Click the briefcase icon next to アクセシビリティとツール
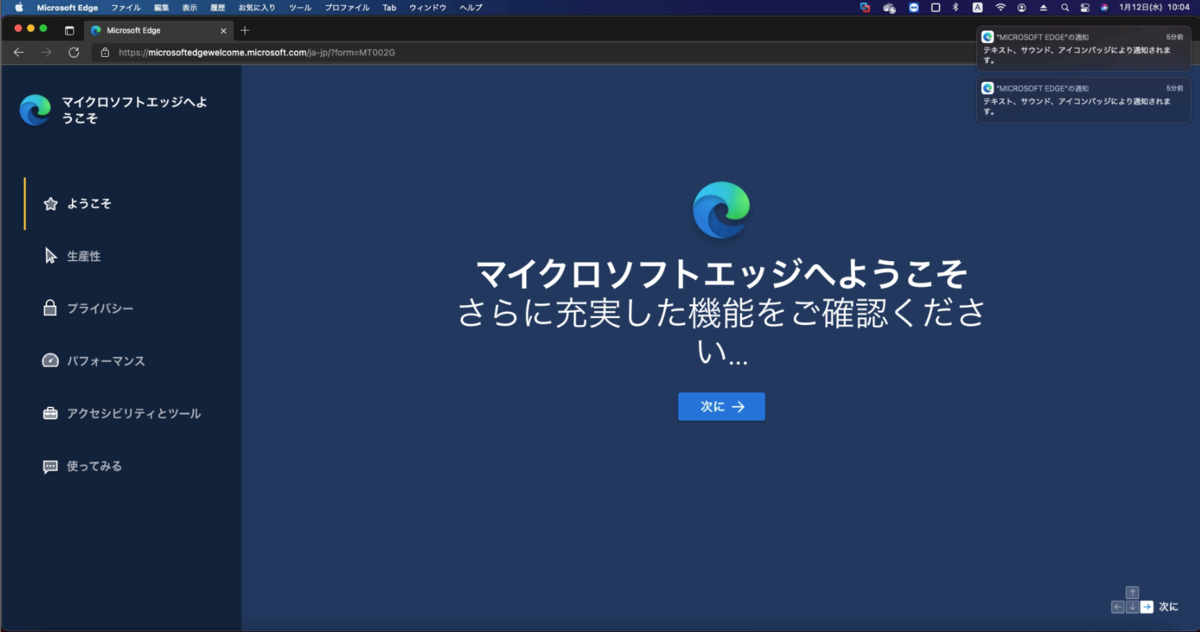 coord(50,413)
